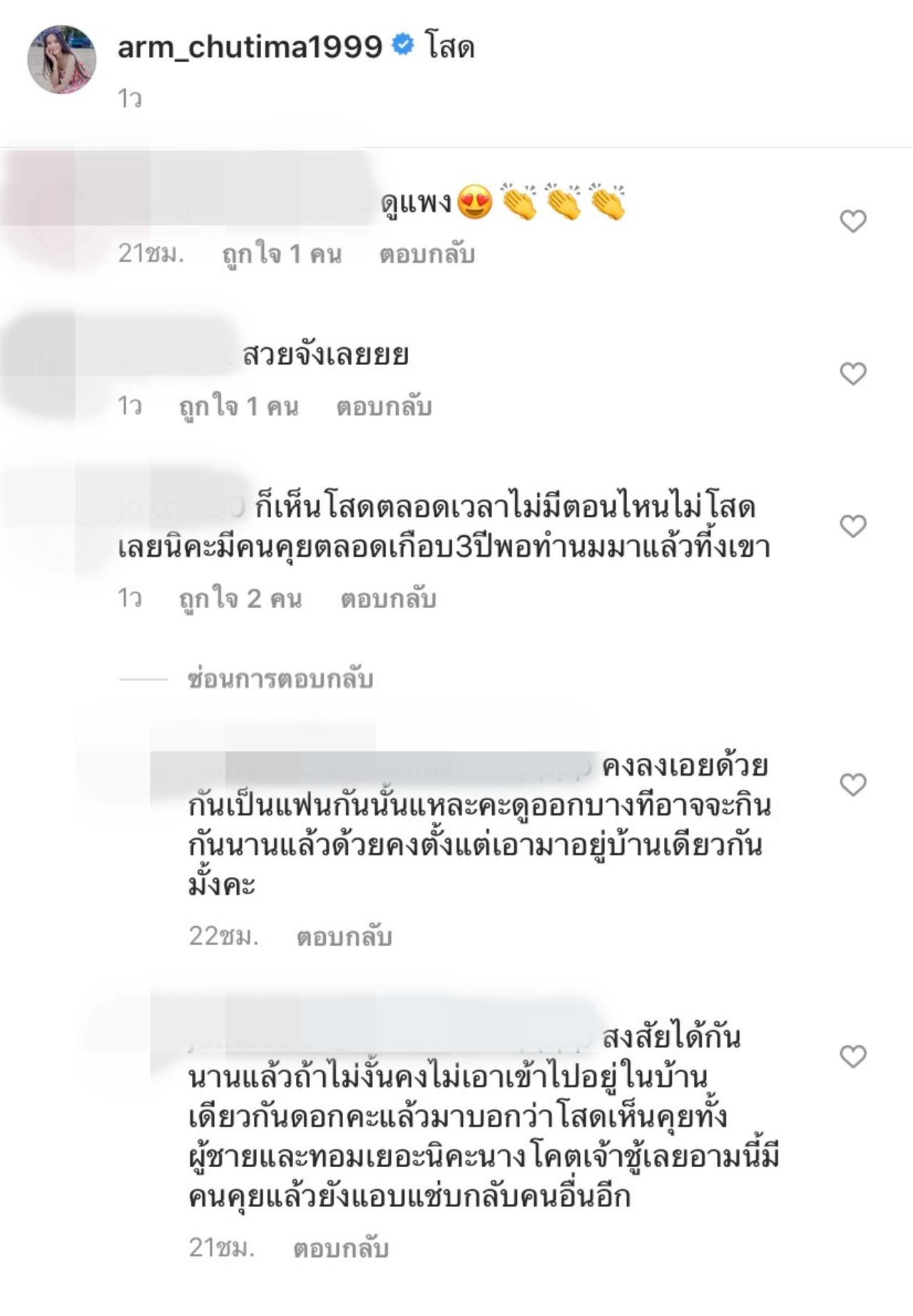Viewport: 913px width, 1316px height.
Task: Collapse replies via "ซ่อนการตอบกลับ"
Action: pyautogui.click(x=280, y=679)
